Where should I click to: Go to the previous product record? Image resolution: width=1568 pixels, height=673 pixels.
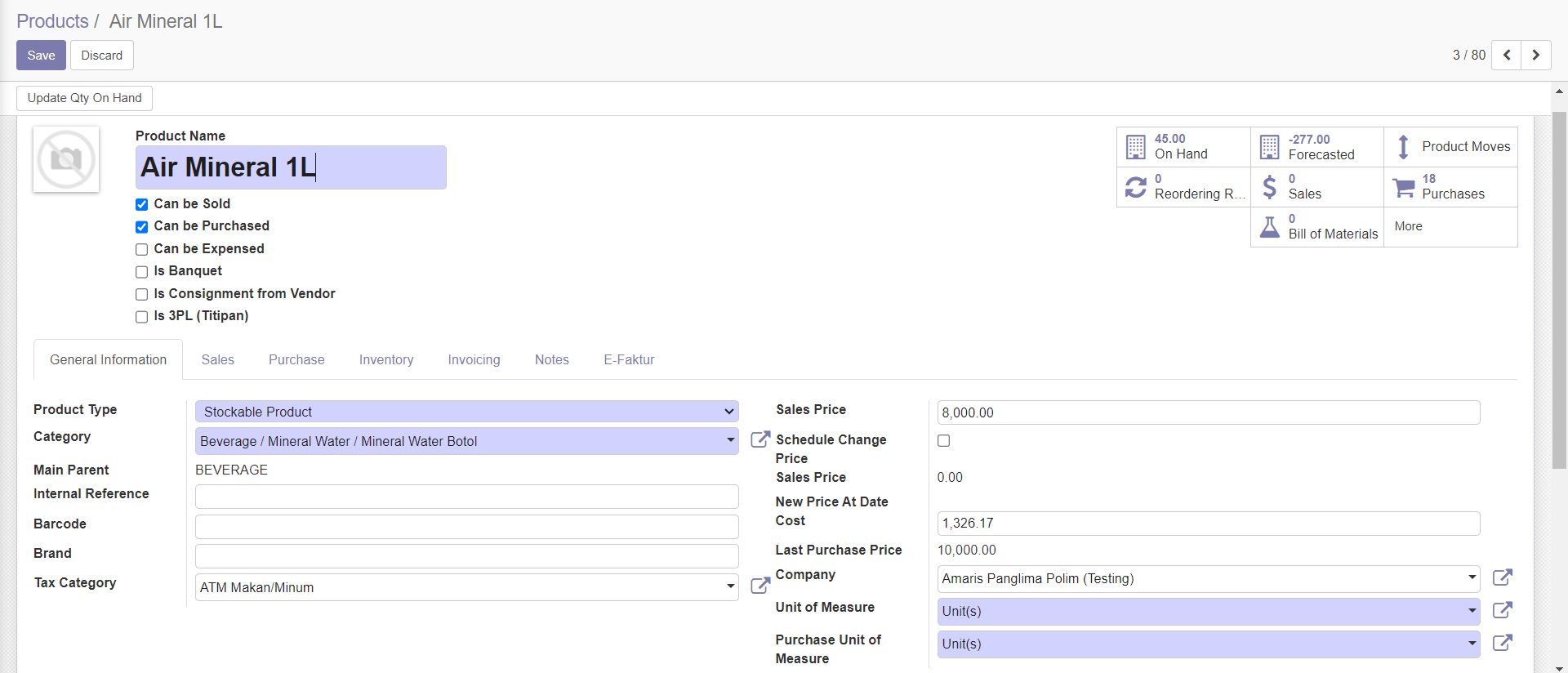[x=1506, y=55]
